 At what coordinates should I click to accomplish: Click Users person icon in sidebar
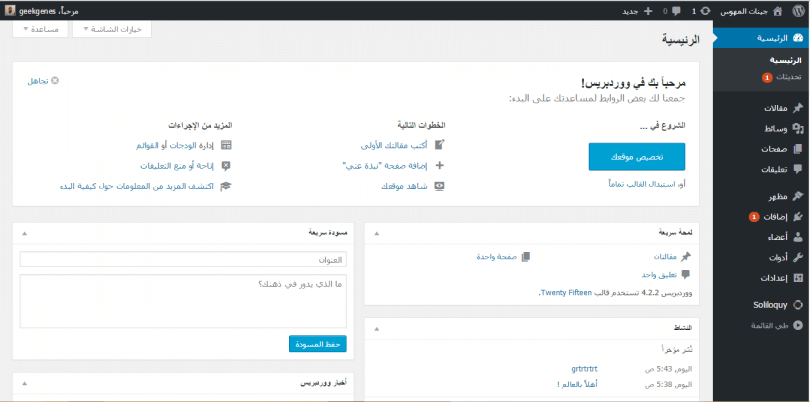[x=798, y=237]
